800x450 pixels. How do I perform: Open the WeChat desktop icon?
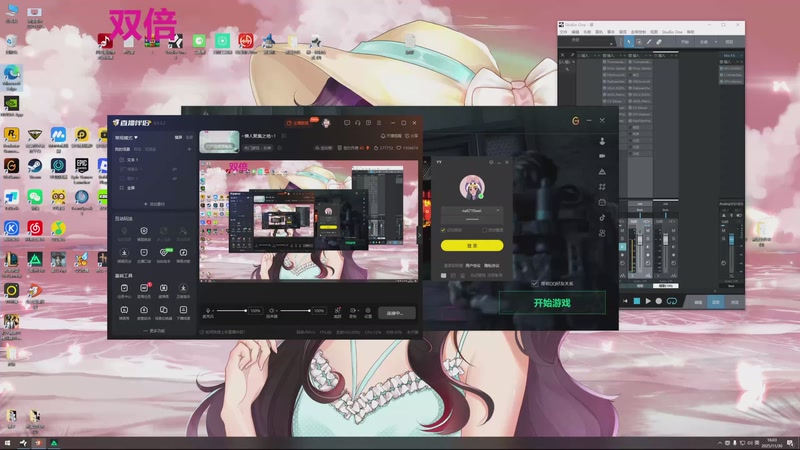[x=35, y=199]
